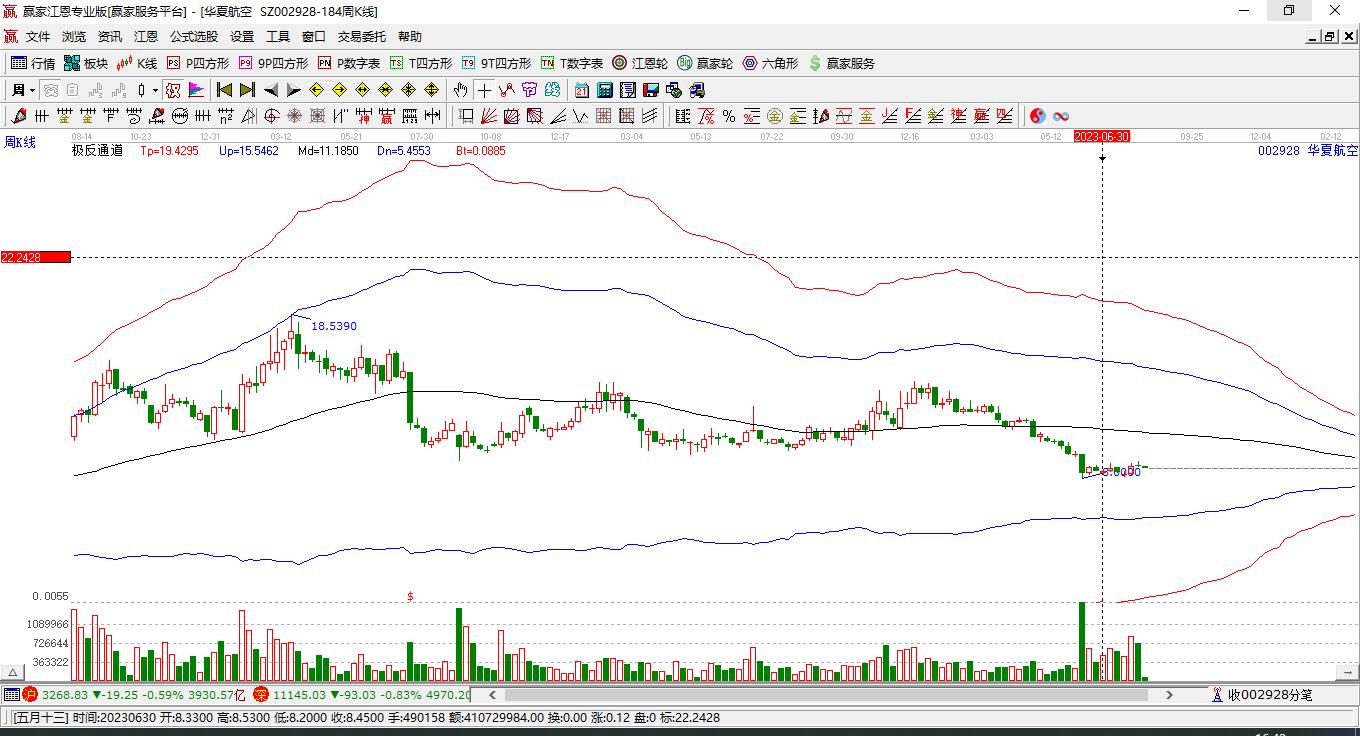Open the 公式选股 menu
The height and width of the screenshot is (736, 1360).
194,37
